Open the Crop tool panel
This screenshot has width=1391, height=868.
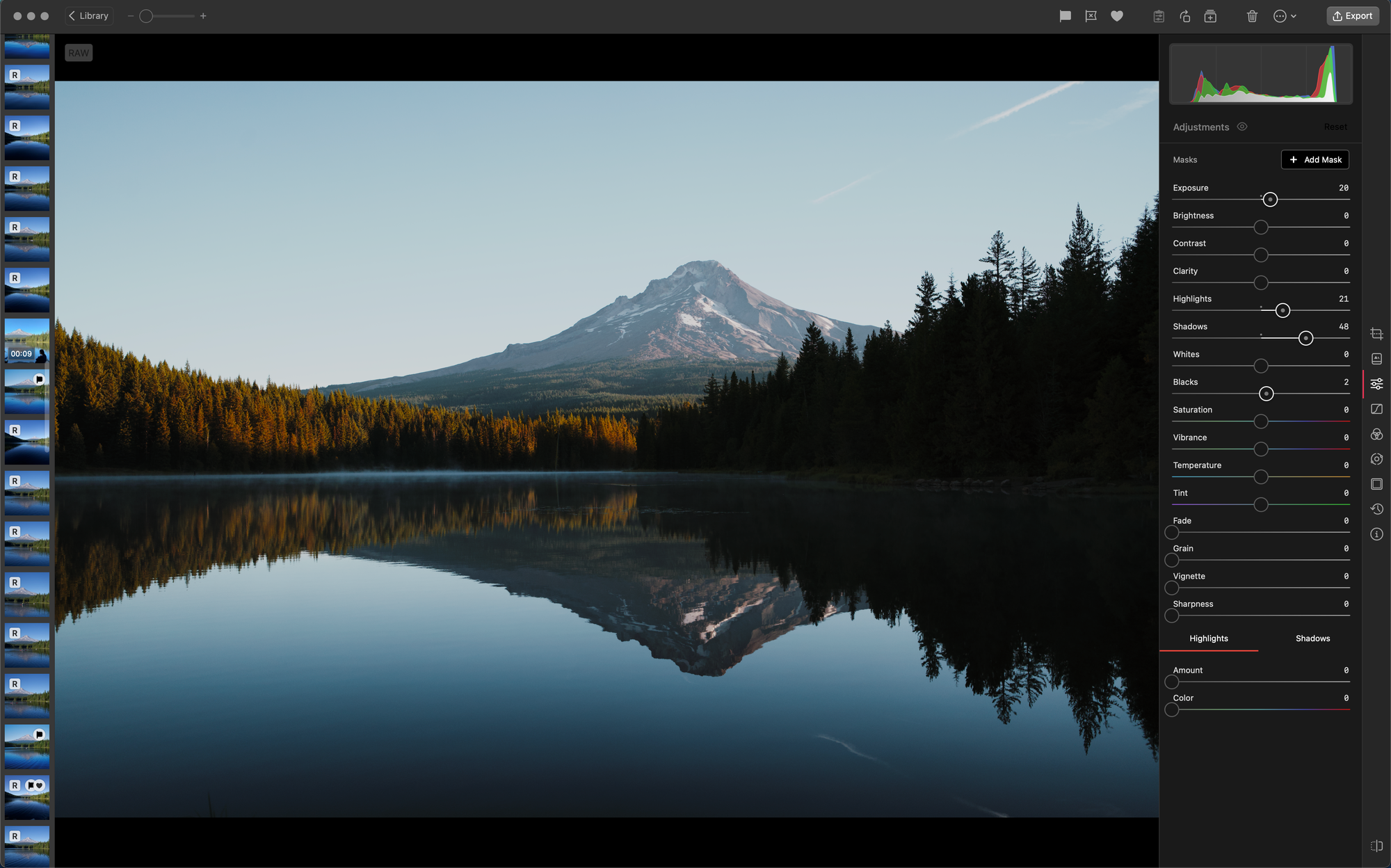[x=1376, y=334]
